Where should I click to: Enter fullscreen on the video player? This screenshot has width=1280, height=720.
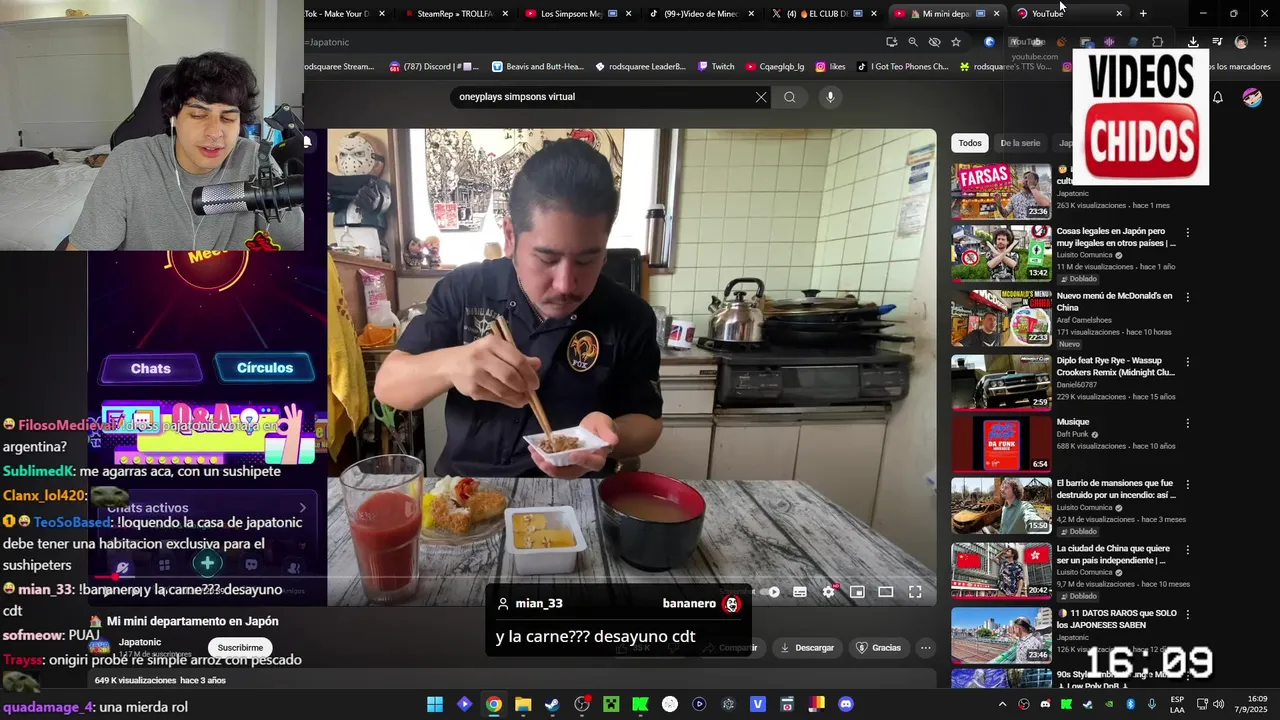click(915, 592)
